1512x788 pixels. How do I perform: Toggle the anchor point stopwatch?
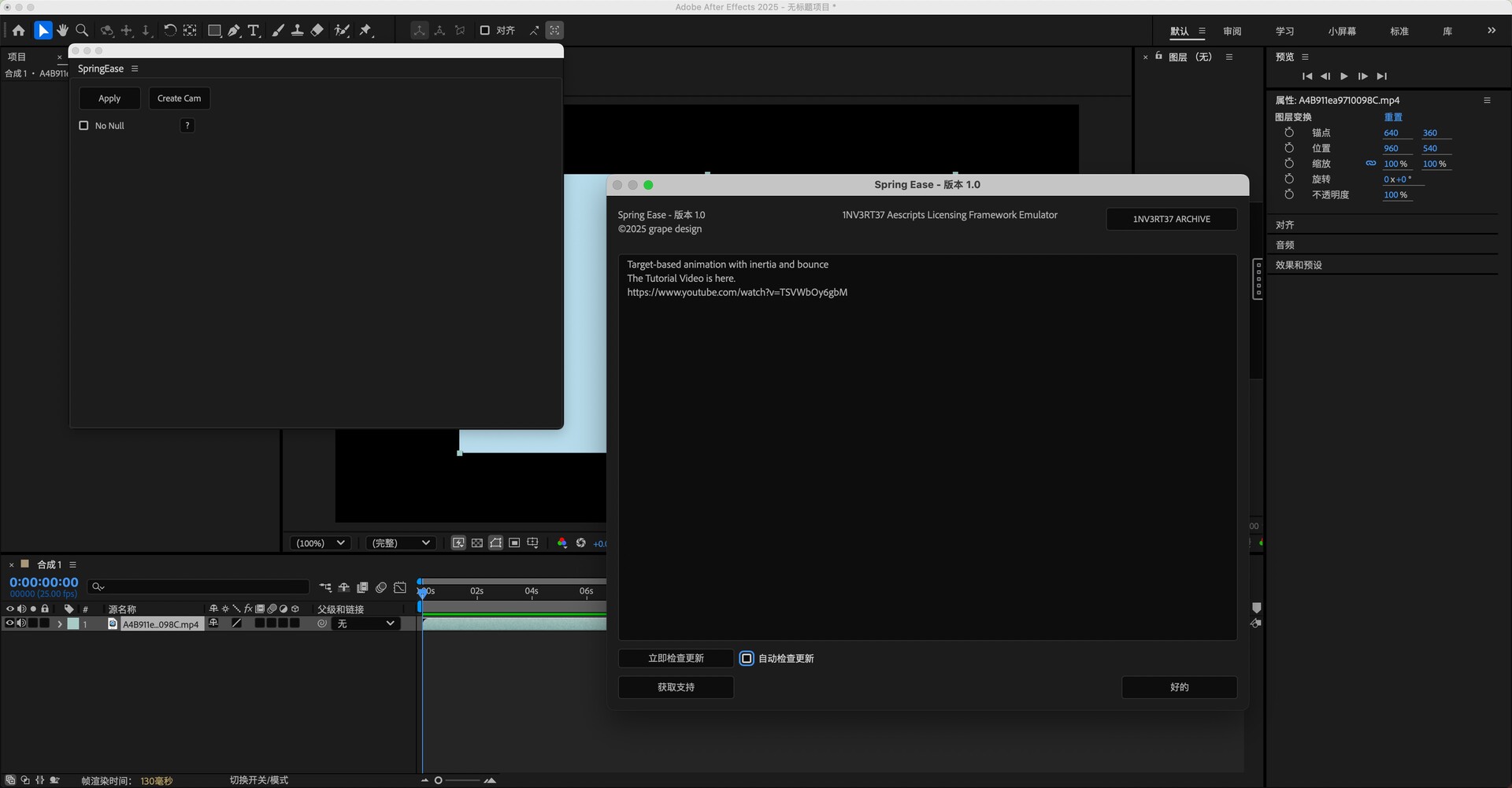pyautogui.click(x=1289, y=132)
